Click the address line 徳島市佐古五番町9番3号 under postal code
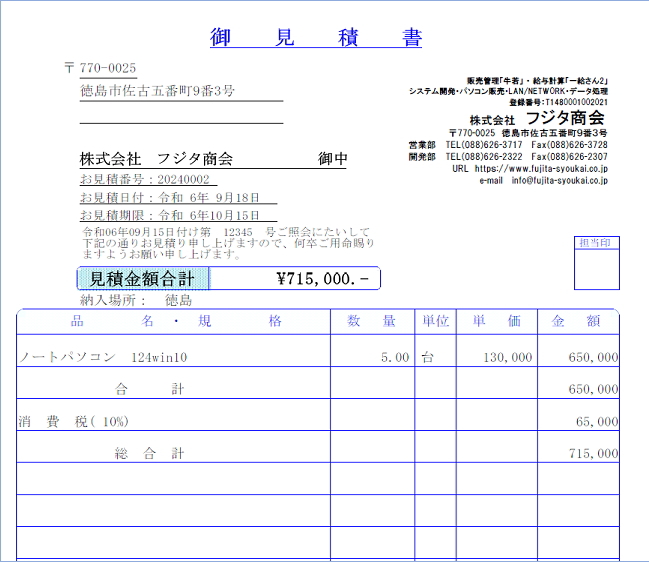649x562 pixels. 157,91
